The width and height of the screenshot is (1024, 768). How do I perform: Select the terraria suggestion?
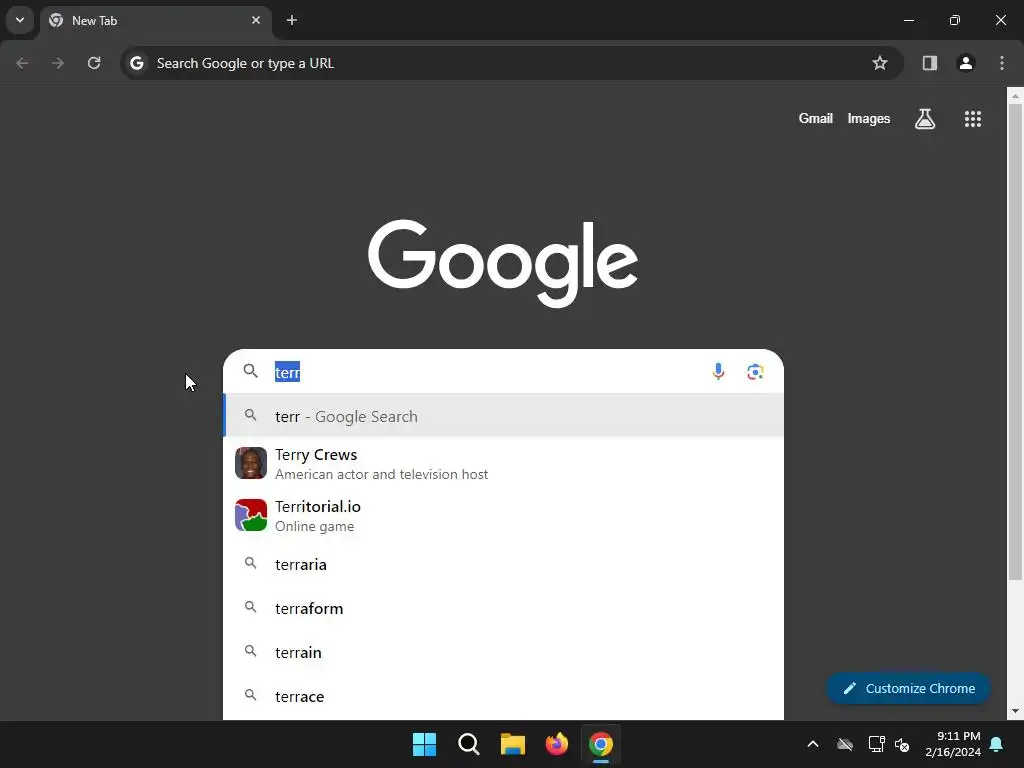tap(504, 564)
